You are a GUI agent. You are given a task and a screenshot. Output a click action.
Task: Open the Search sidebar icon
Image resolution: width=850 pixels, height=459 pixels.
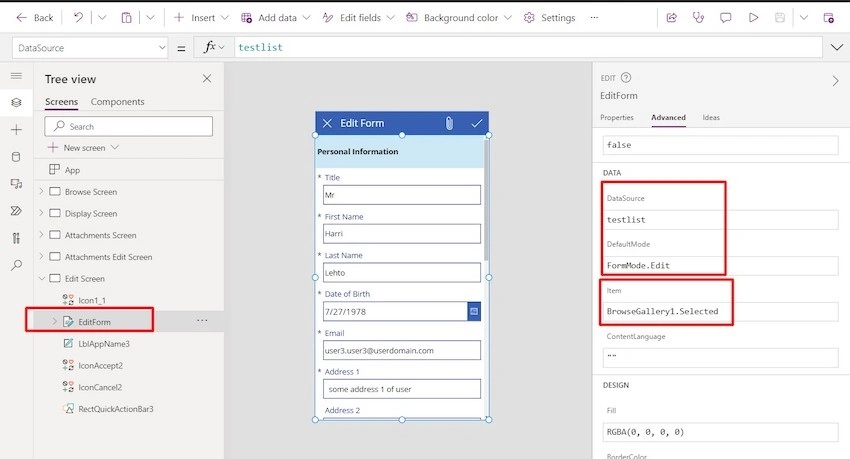(x=16, y=265)
